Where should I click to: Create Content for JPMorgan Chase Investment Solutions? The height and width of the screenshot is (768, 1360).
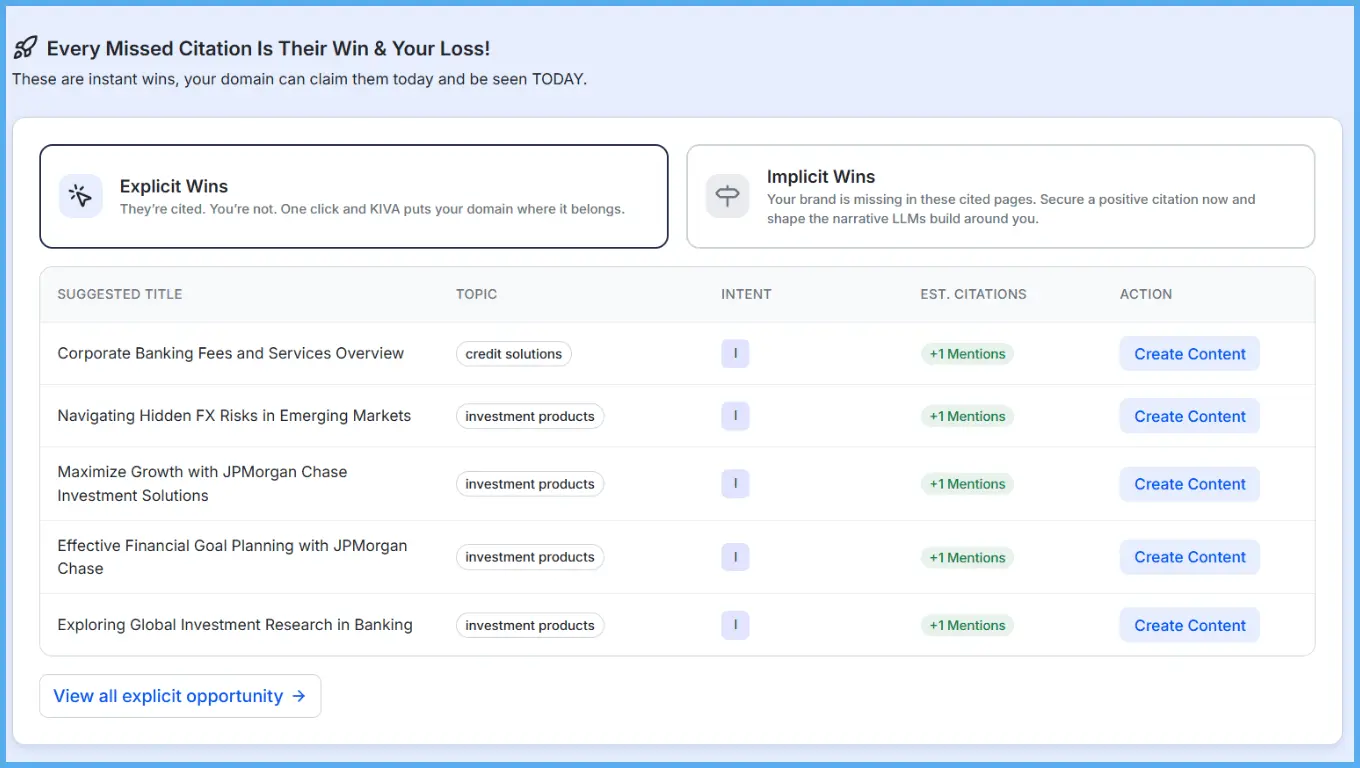tap(1189, 483)
